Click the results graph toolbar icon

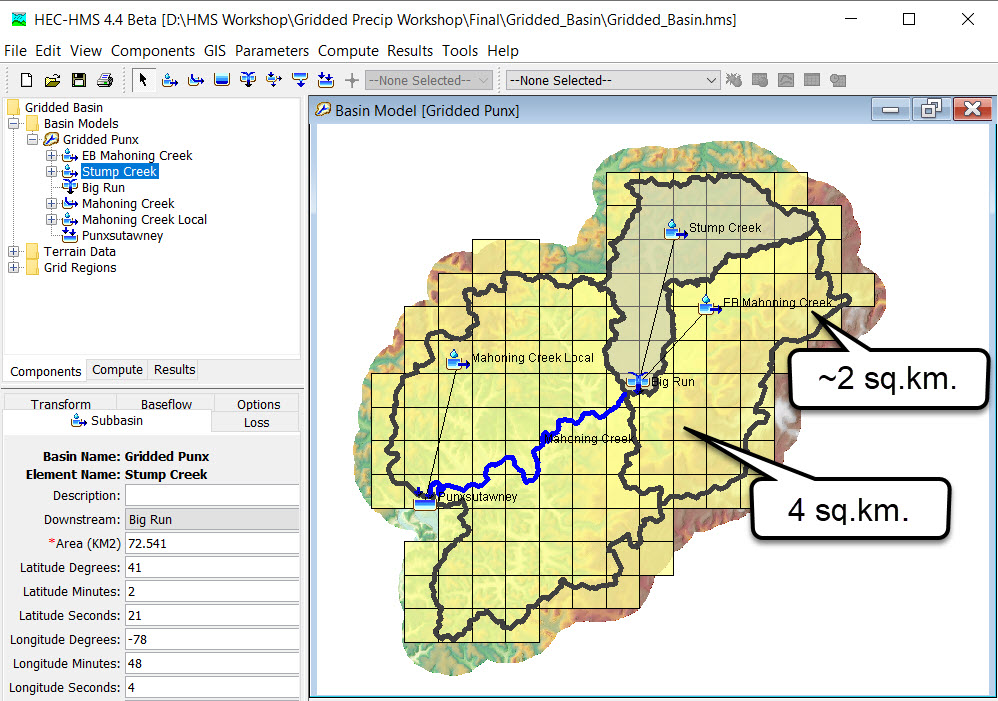tap(786, 80)
